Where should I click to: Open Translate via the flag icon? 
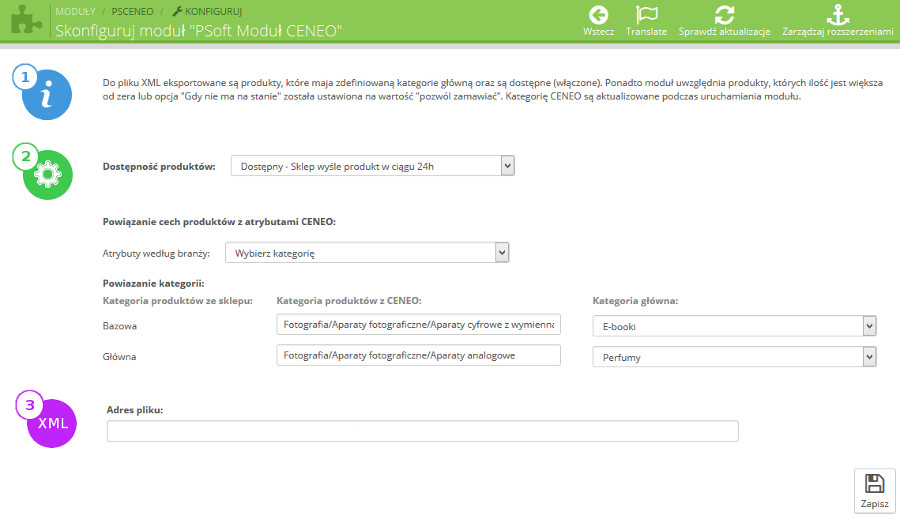coord(646,15)
